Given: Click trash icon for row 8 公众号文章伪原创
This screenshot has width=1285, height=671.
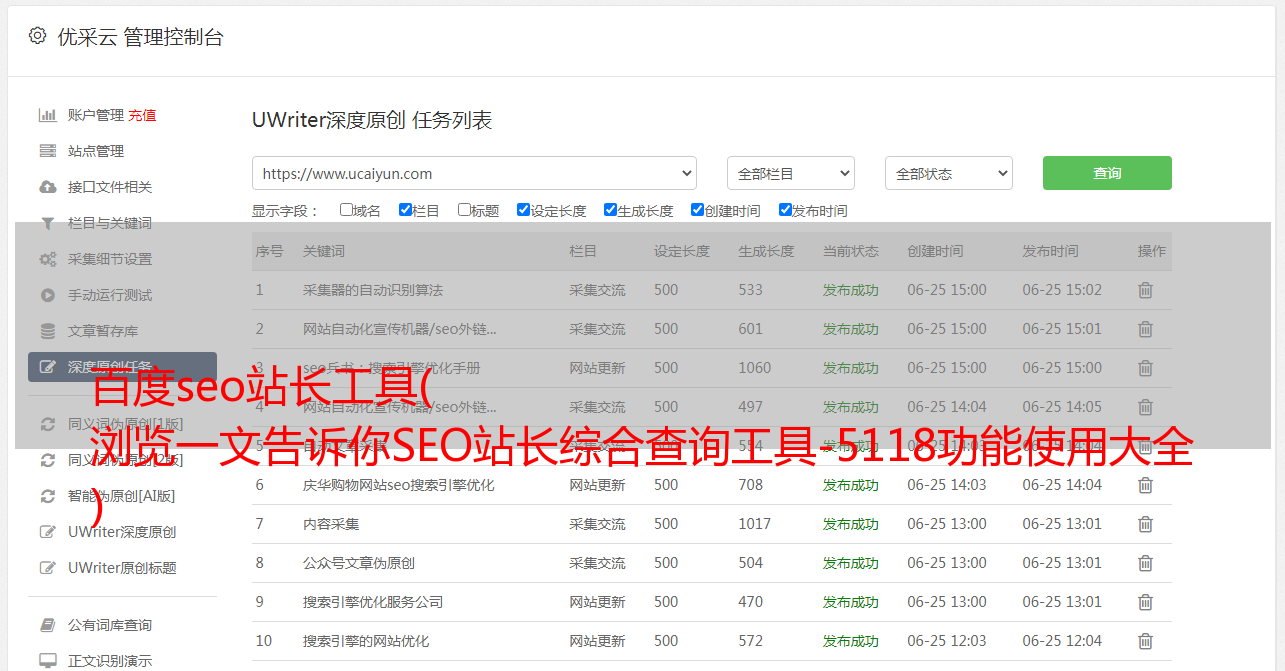Looking at the screenshot, I should pyautogui.click(x=1145, y=563).
